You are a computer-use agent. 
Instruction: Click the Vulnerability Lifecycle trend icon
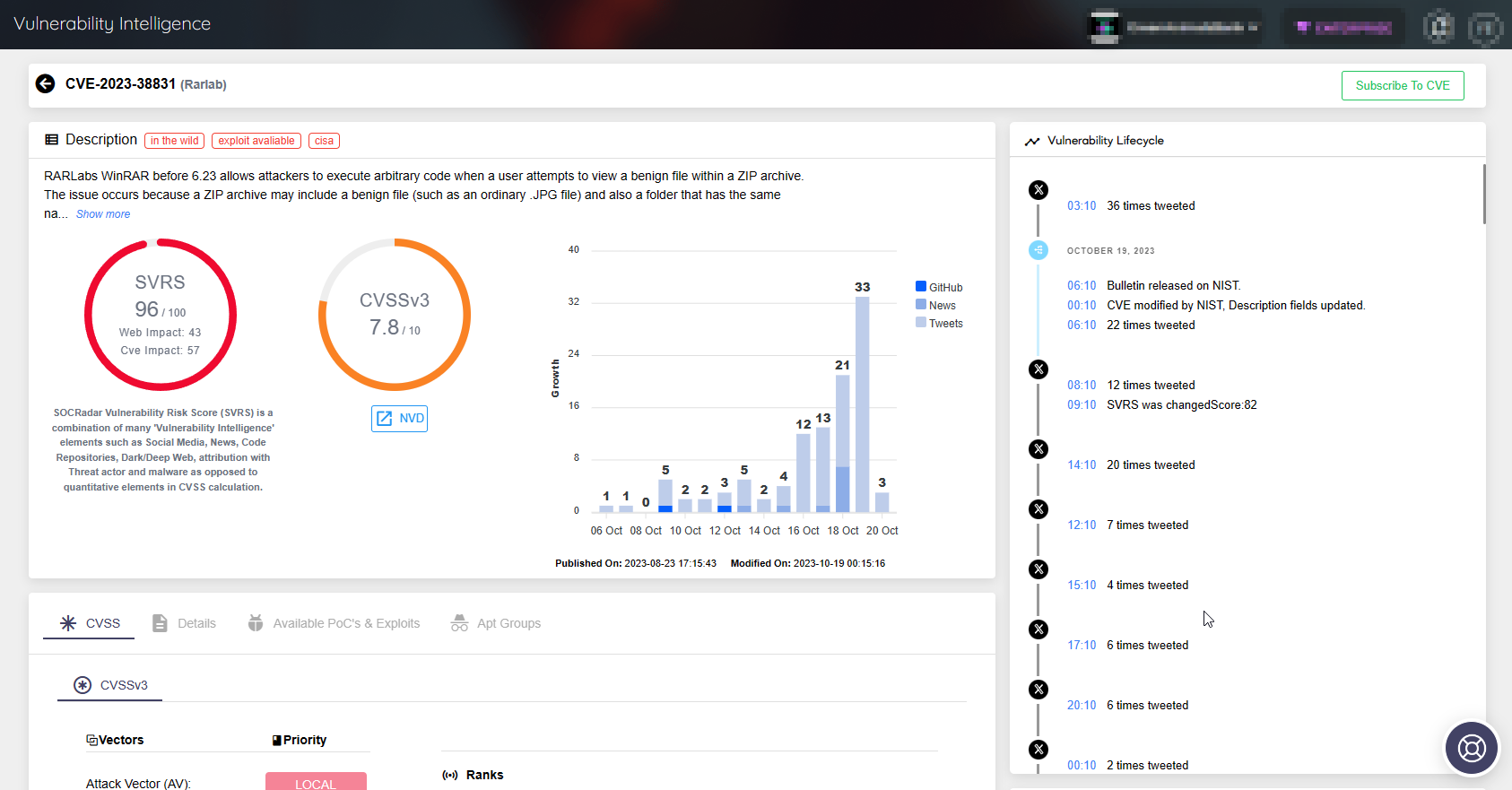(1032, 141)
